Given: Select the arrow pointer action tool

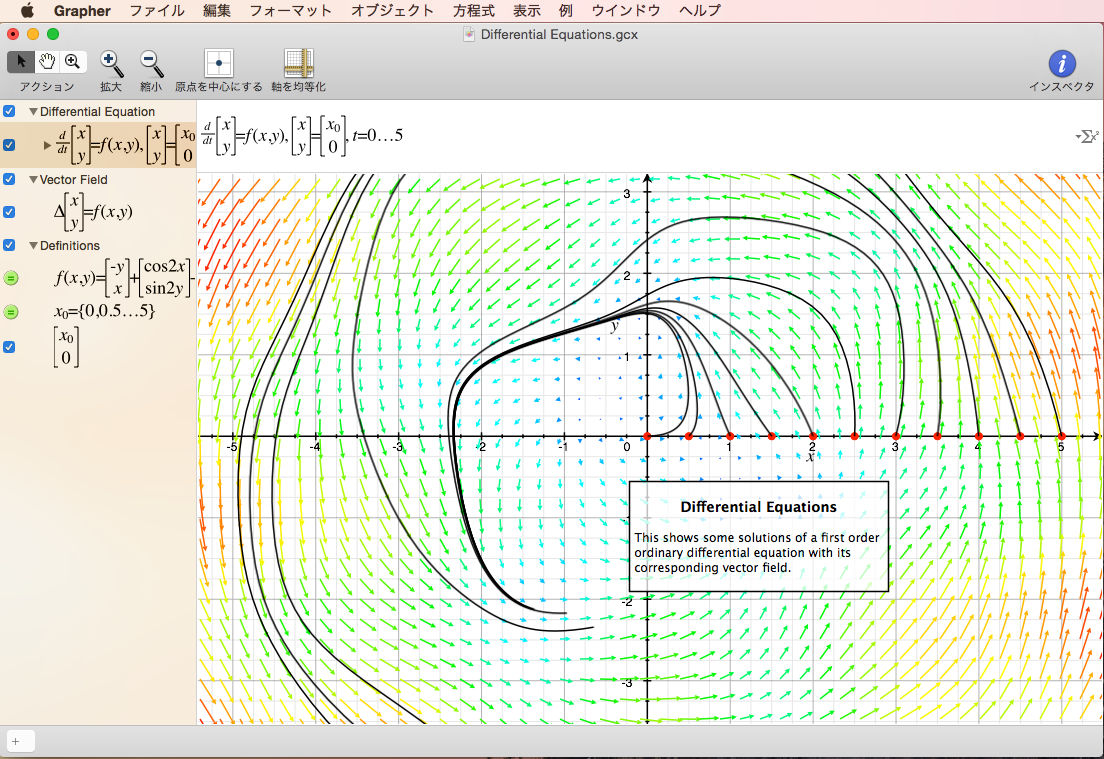Looking at the screenshot, I should click(x=21, y=62).
